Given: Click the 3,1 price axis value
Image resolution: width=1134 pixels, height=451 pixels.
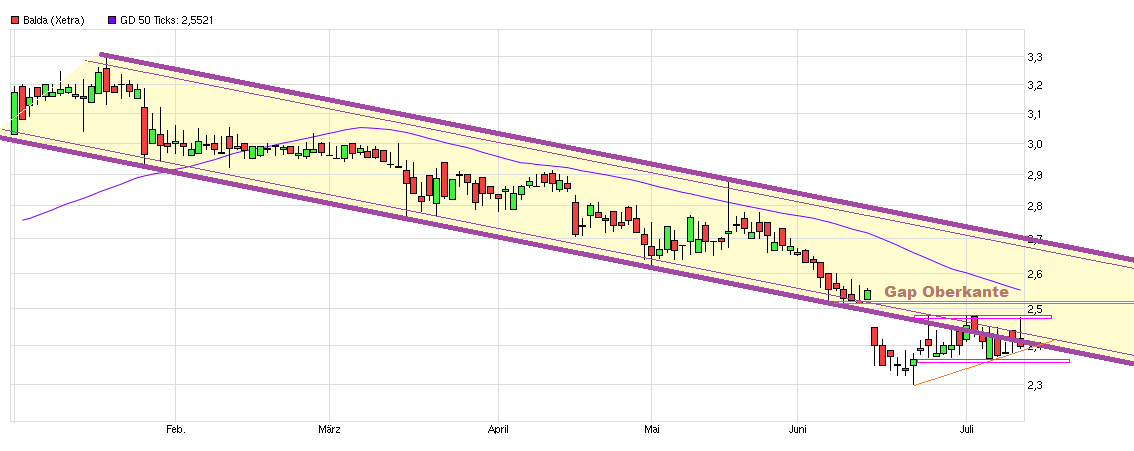Looking at the screenshot, I should (x=1036, y=114).
